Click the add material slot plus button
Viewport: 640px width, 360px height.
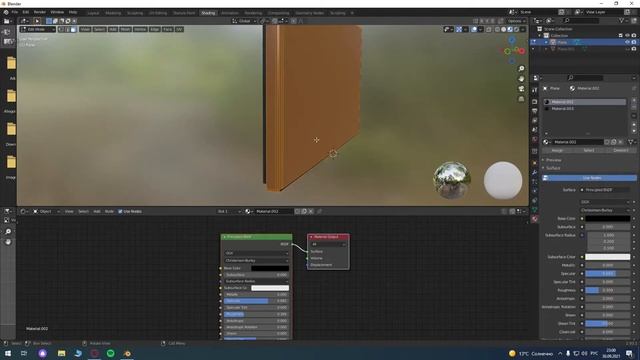[x=634, y=100]
